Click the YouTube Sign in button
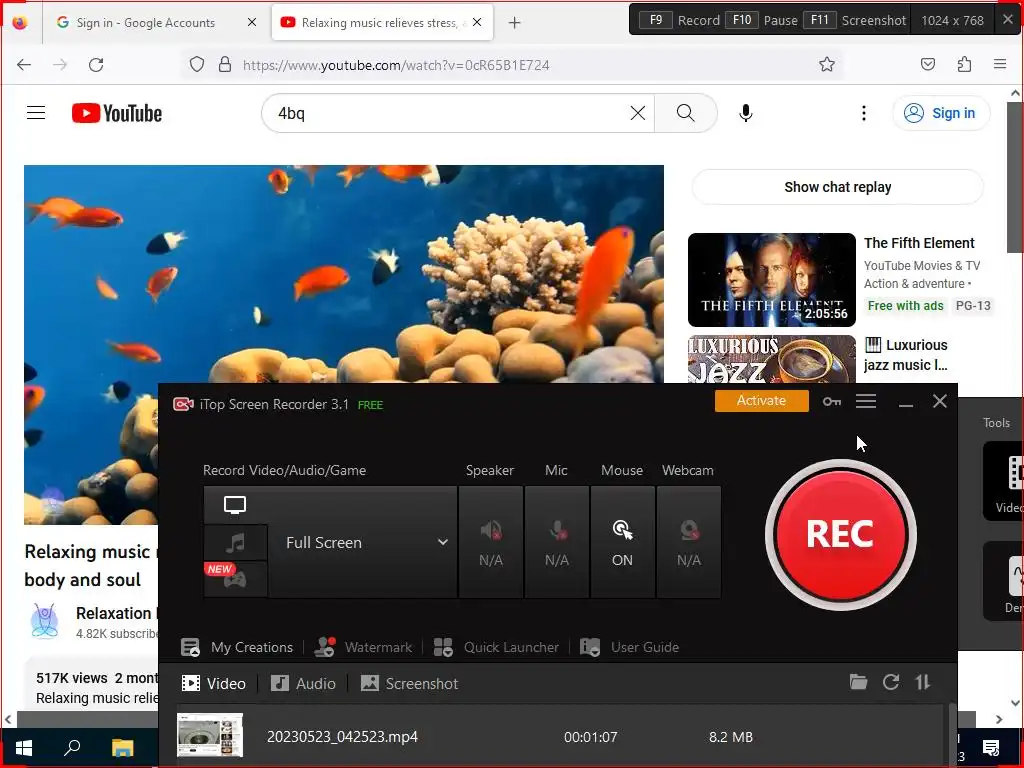Screen dimensions: 1024x768 (x=940, y=113)
